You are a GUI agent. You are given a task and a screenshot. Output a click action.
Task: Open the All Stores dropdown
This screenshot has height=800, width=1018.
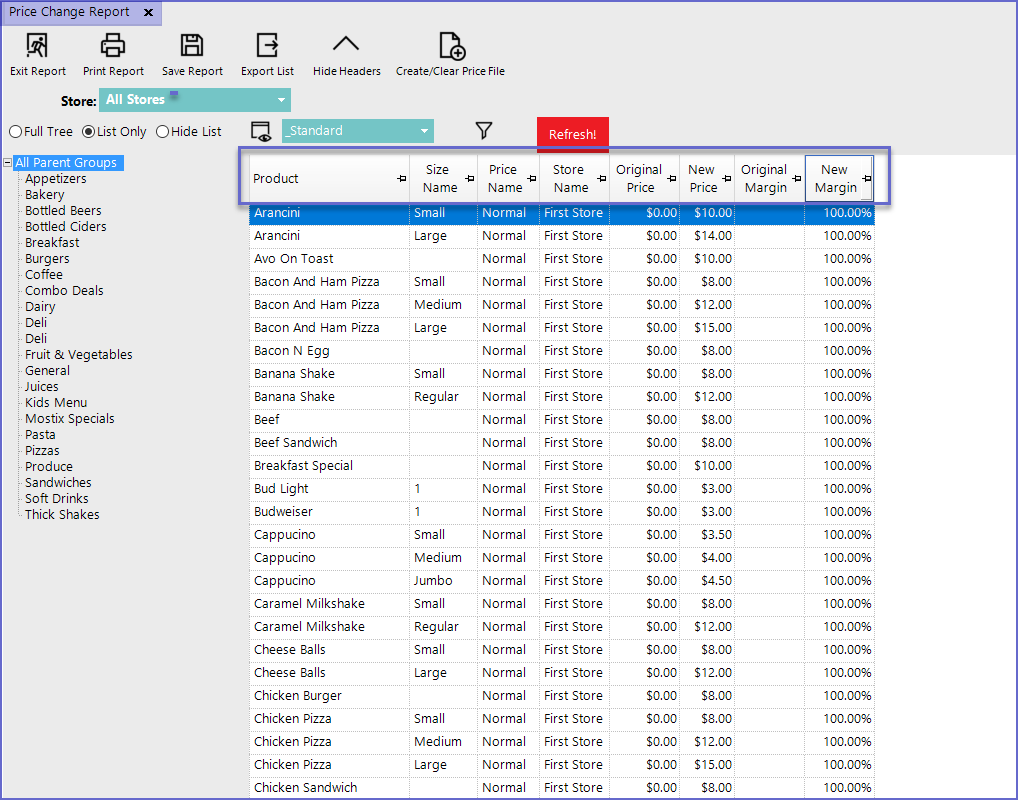(x=282, y=100)
